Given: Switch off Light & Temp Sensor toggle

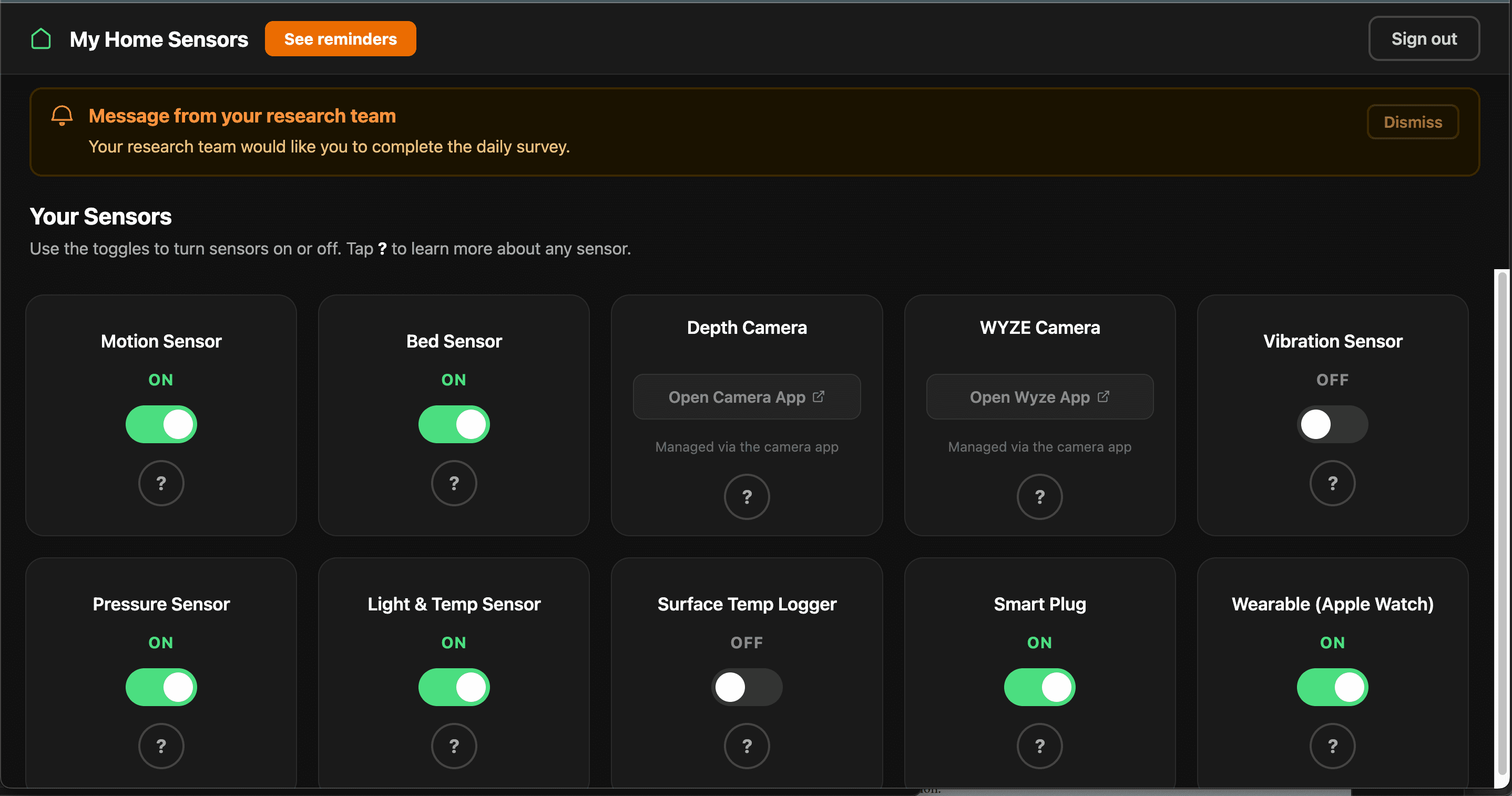Looking at the screenshot, I should pyautogui.click(x=454, y=687).
